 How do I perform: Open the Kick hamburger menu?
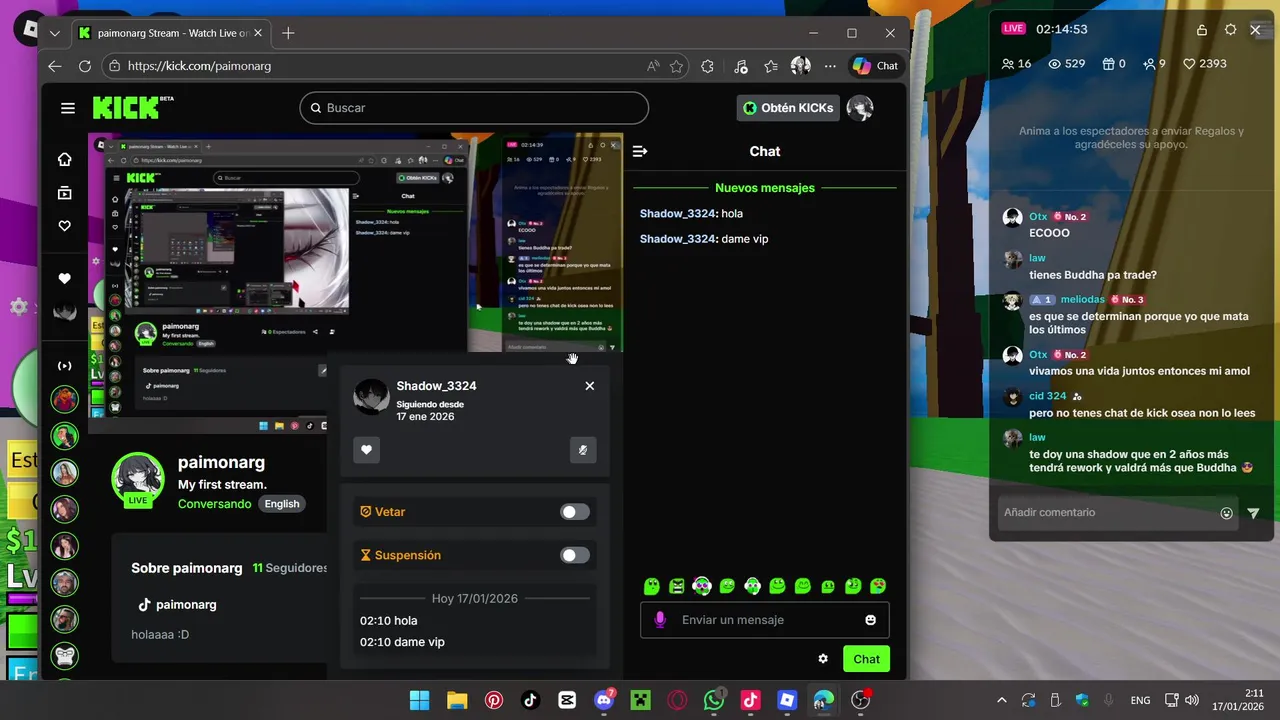pyautogui.click(x=67, y=108)
